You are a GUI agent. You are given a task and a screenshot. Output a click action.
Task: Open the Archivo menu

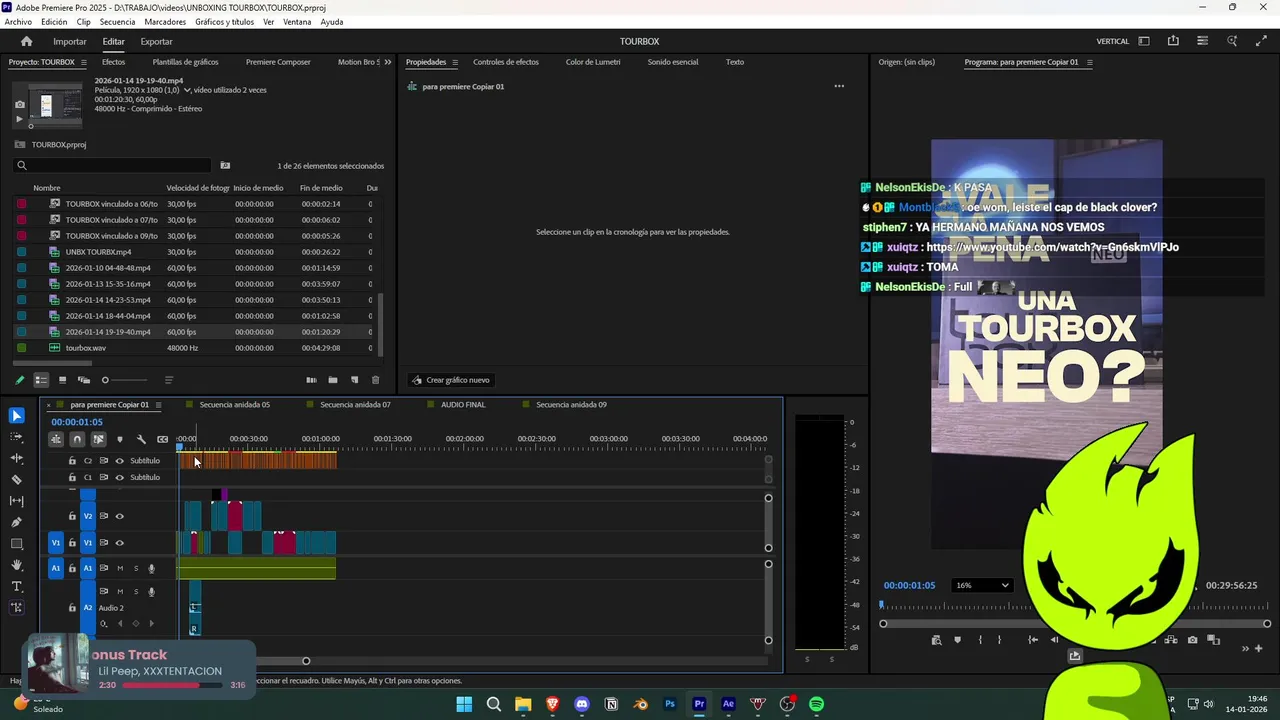coord(18,21)
